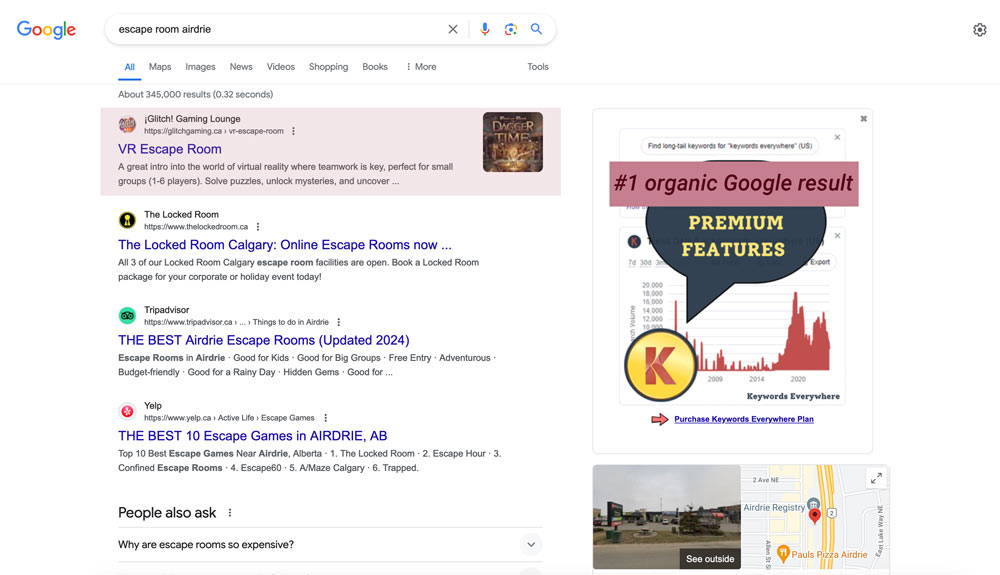
Task: Expand the map to full view
Action: tap(876, 478)
